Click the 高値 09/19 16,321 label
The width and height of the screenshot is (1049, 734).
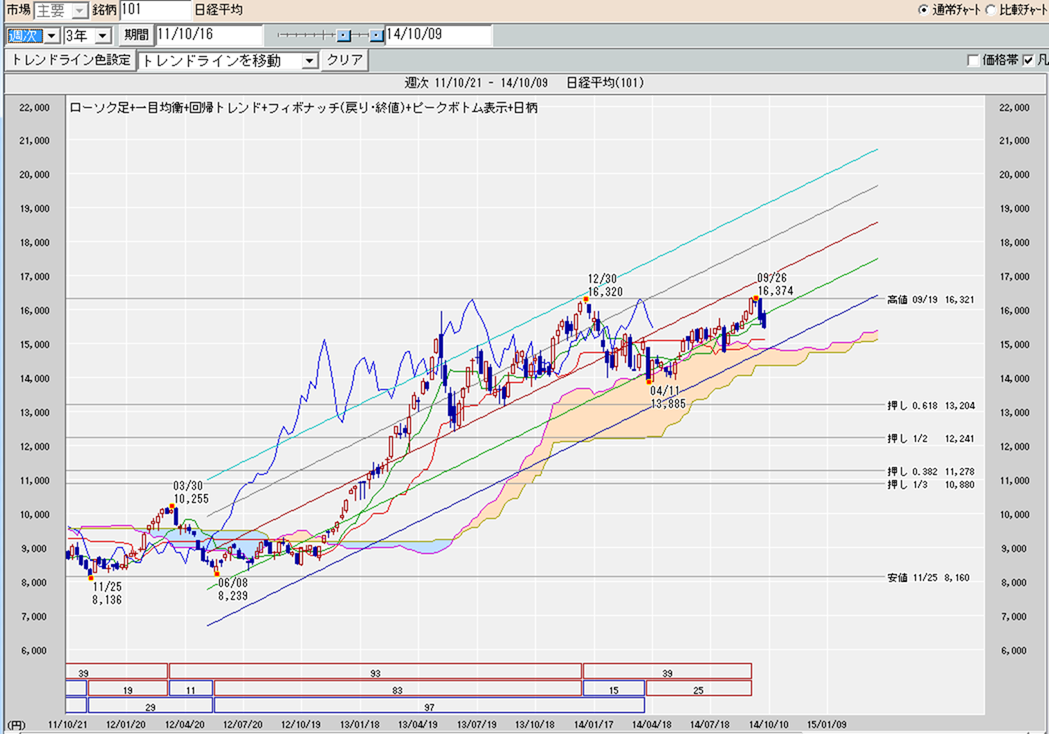click(x=931, y=300)
